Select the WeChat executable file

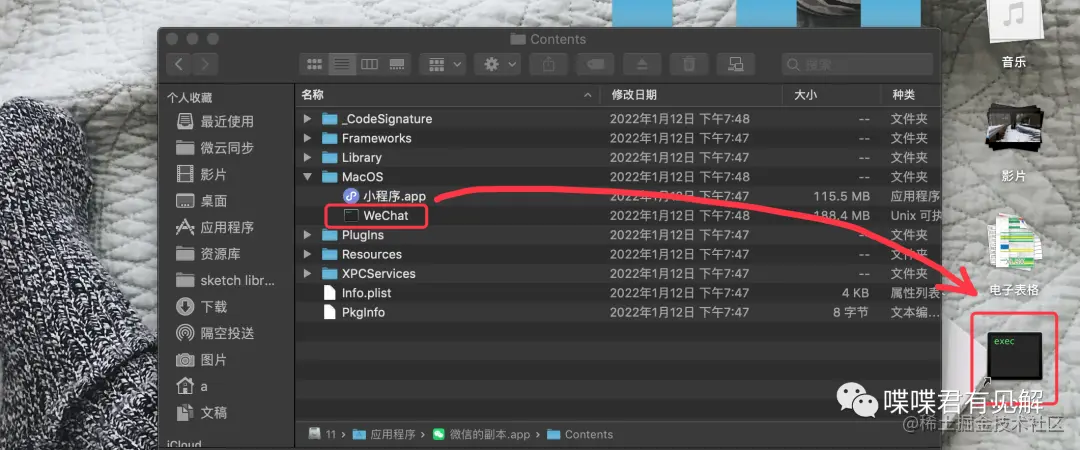pos(376,216)
